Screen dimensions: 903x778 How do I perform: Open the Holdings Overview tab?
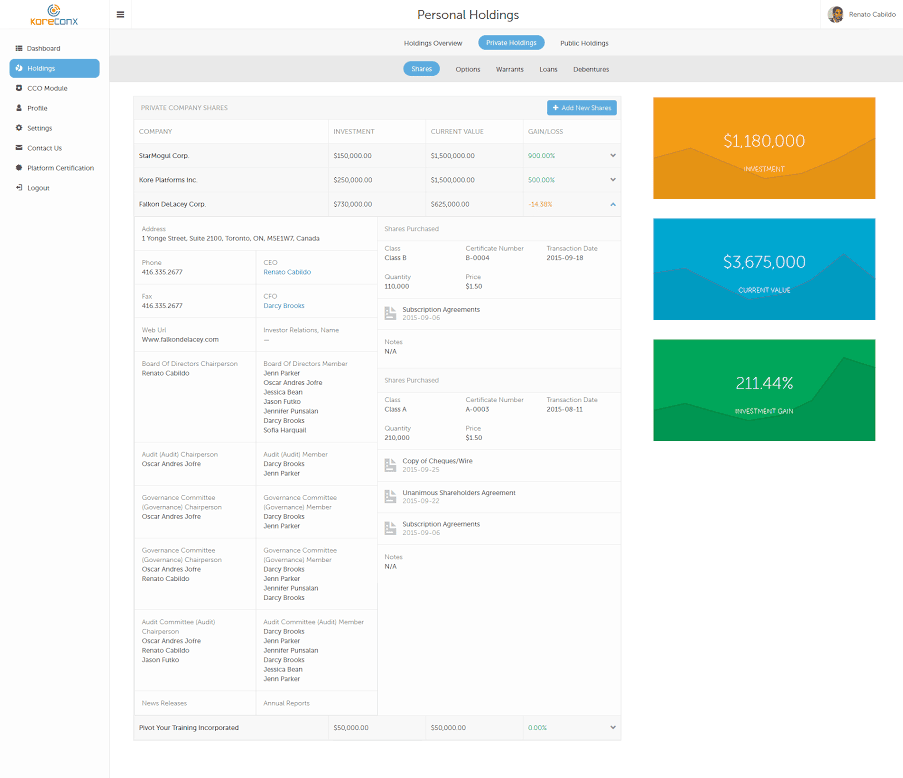433,43
